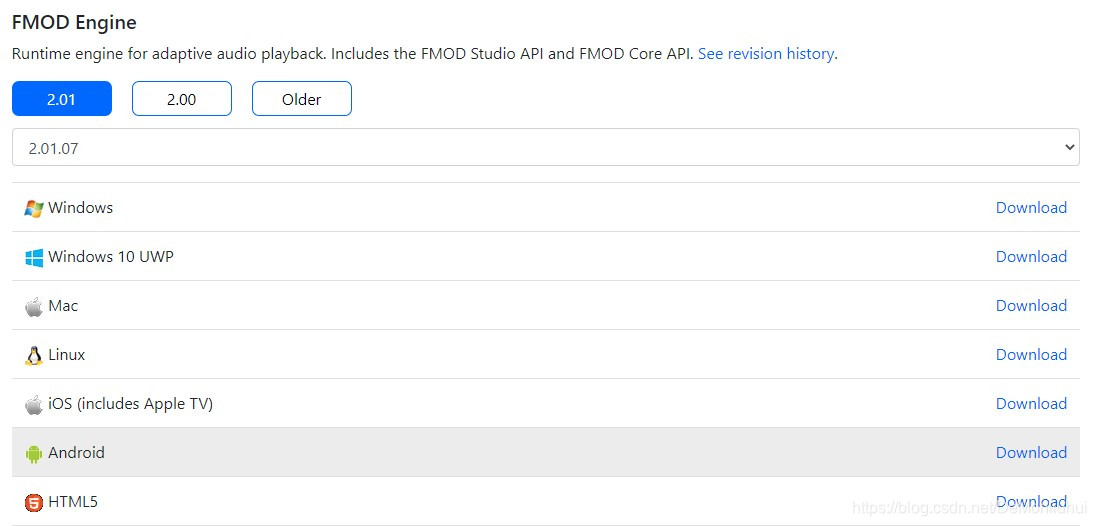Click the Apple icon beside Mac
The height and width of the screenshot is (526, 1096).
[34, 306]
